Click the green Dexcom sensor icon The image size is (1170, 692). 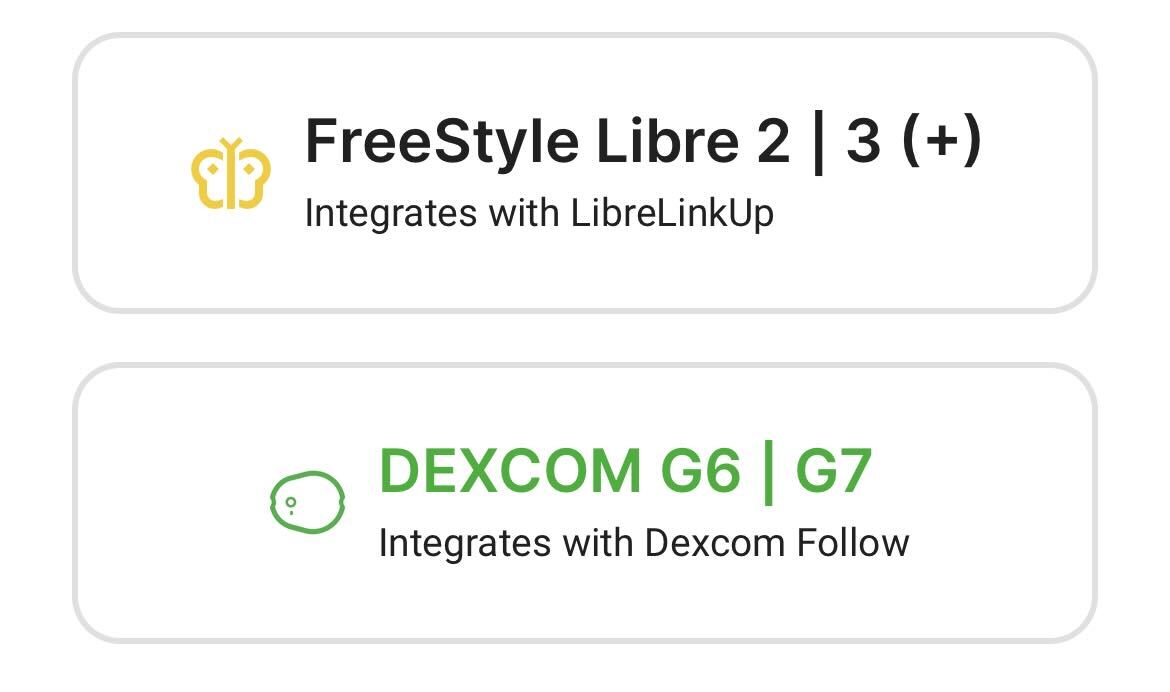[307, 502]
